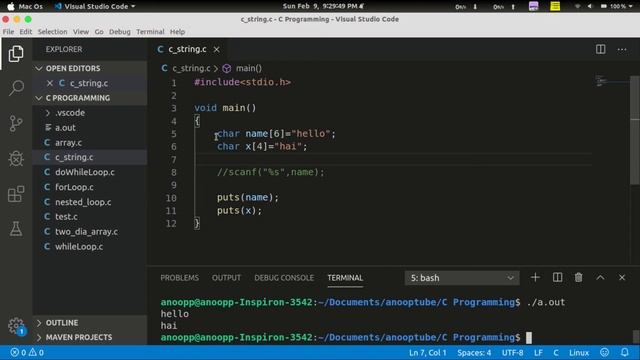Screen dimensions: 640x360
Task: Open the Edit menu
Action: (26, 32)
